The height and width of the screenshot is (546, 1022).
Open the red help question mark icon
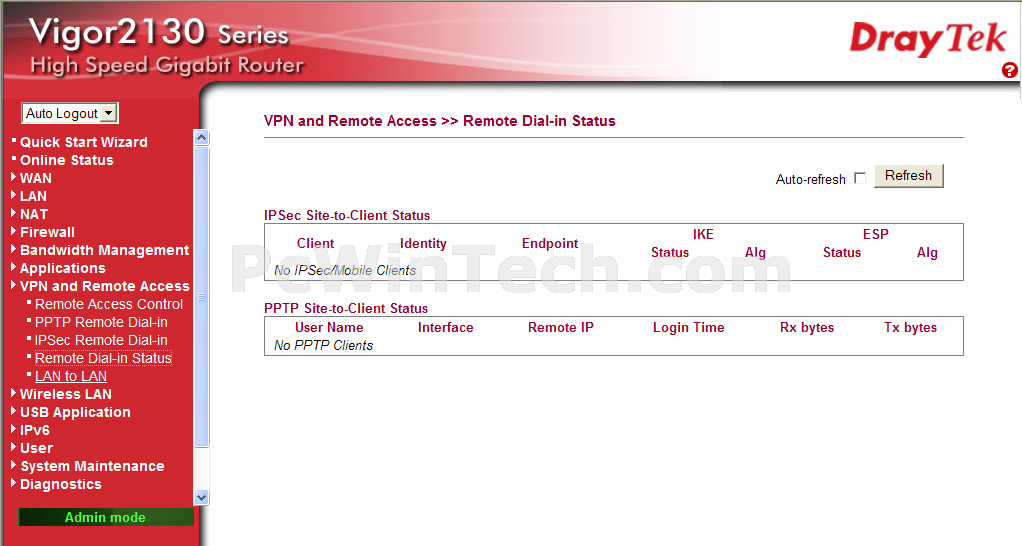pyautogui.click(x=1010, y=70)
